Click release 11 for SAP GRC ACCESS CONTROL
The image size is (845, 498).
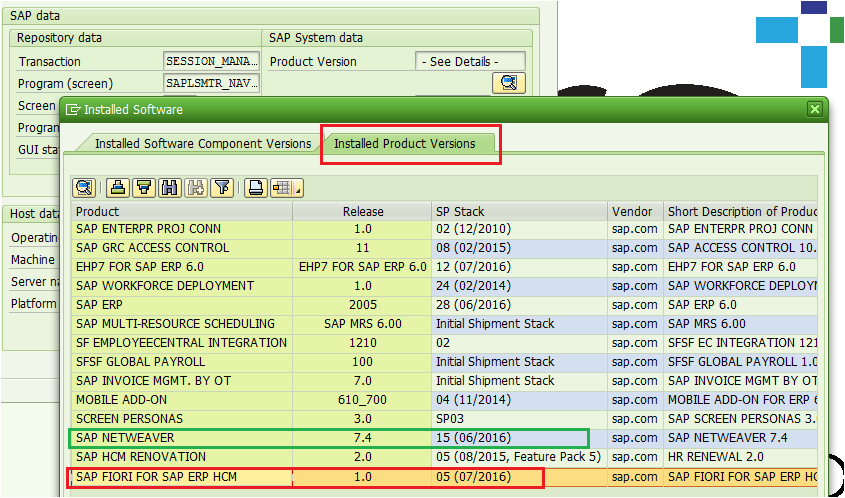362,248
